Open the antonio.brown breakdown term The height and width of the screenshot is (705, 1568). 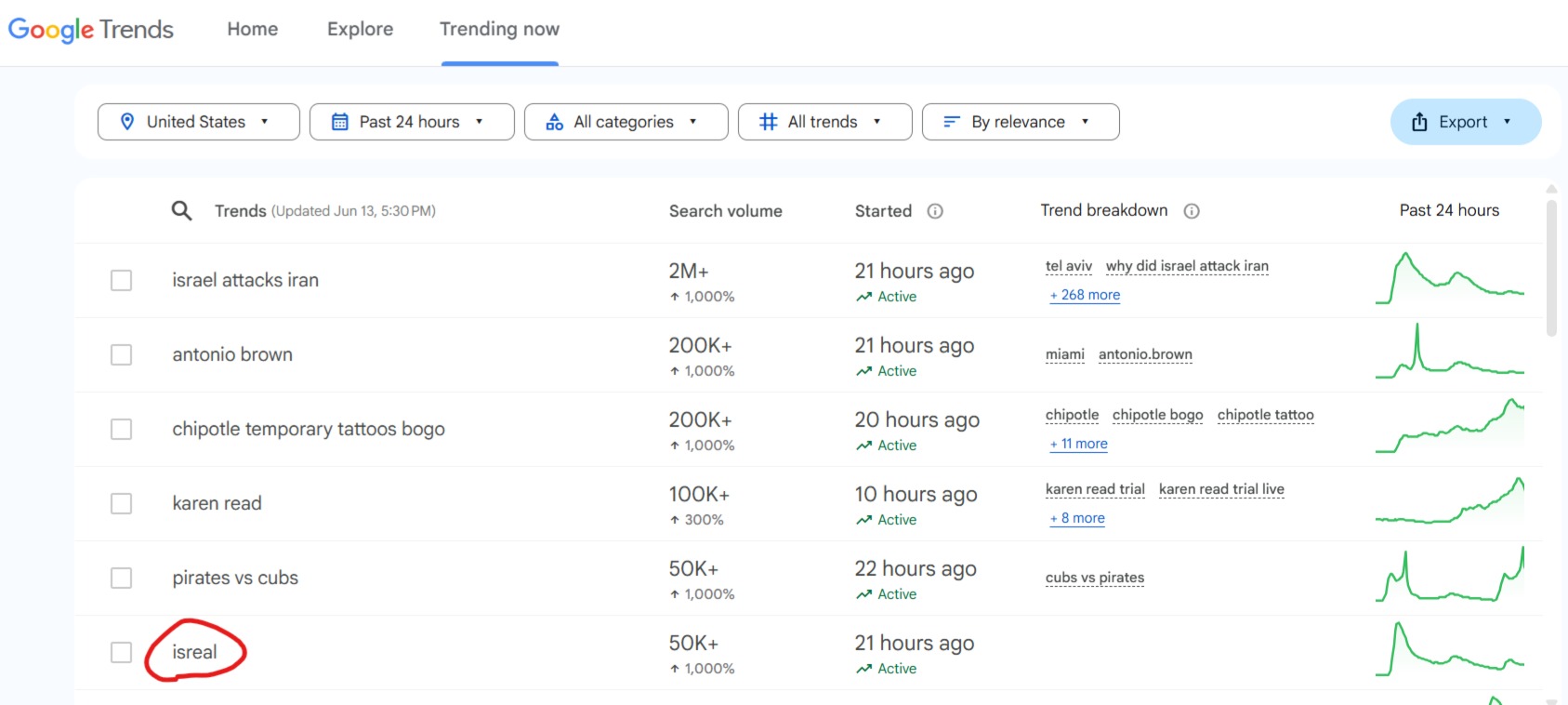(1145, 354)
